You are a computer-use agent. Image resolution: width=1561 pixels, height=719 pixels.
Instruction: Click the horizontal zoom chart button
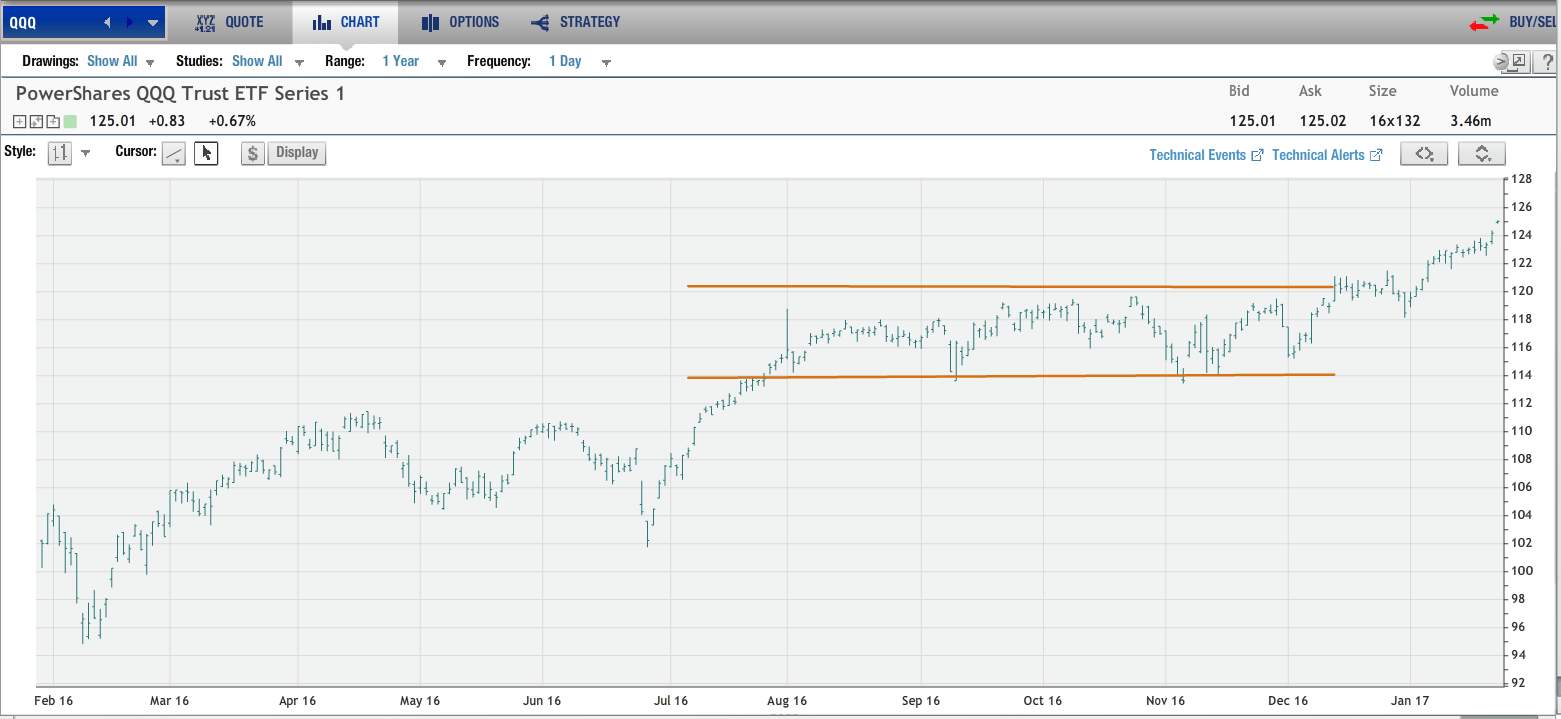pyautogui.click(x=1424, y=154)
